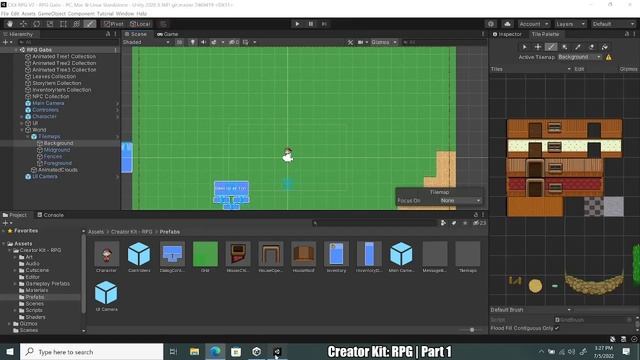640x360 pixels.
Task: Open the cloud Services icon
Action: click(x=507, y=24)
